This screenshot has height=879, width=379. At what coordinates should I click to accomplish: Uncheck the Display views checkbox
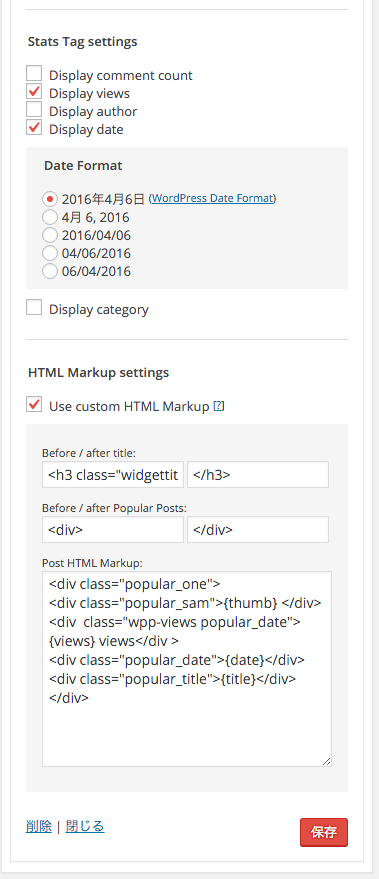(x=34, y=91)
